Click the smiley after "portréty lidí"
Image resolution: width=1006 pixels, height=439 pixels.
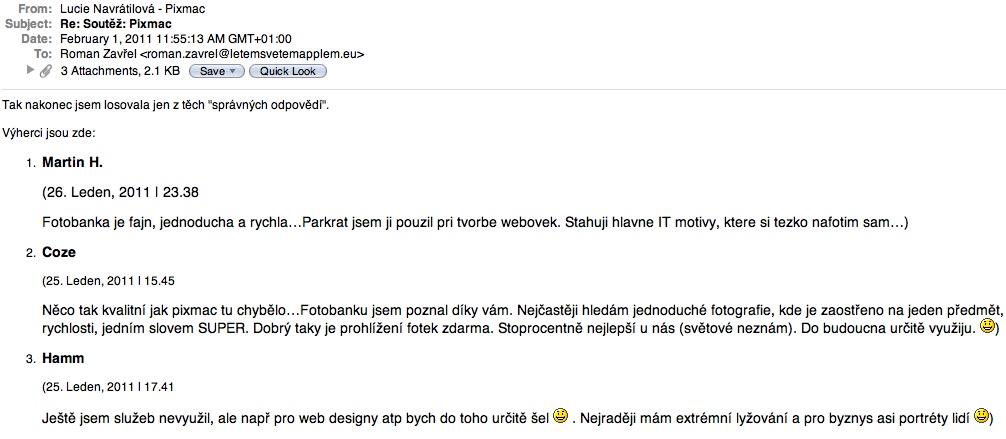click(981, 413)
